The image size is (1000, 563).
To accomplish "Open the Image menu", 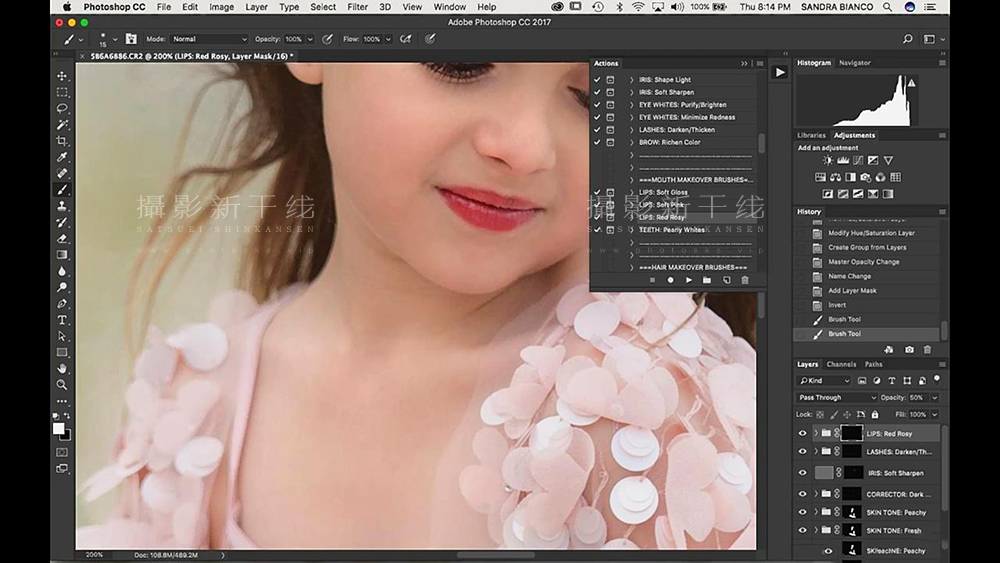I will pos(221,7).
